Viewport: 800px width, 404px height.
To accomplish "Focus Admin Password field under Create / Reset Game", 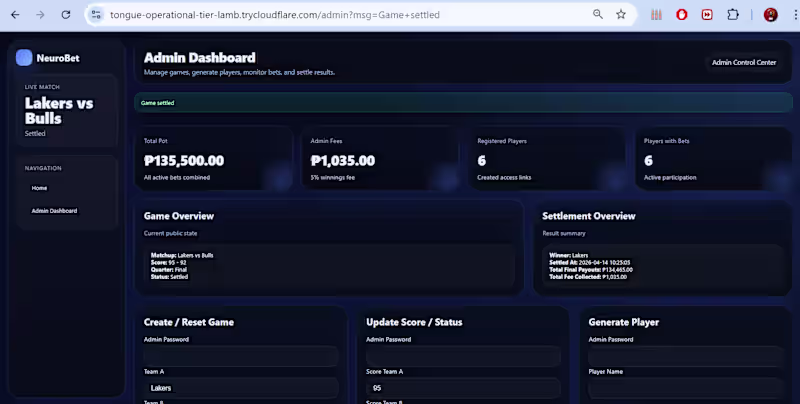I will (x=241, y=356).
